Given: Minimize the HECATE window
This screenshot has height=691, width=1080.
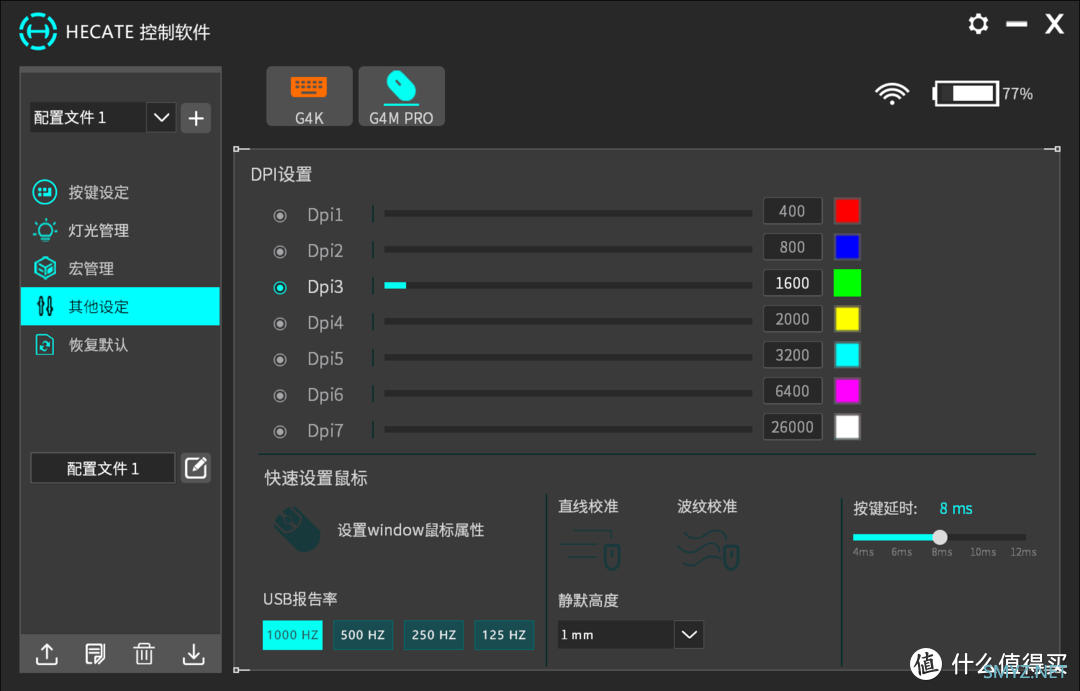Looking at the screenshot, I should 1017,24.
